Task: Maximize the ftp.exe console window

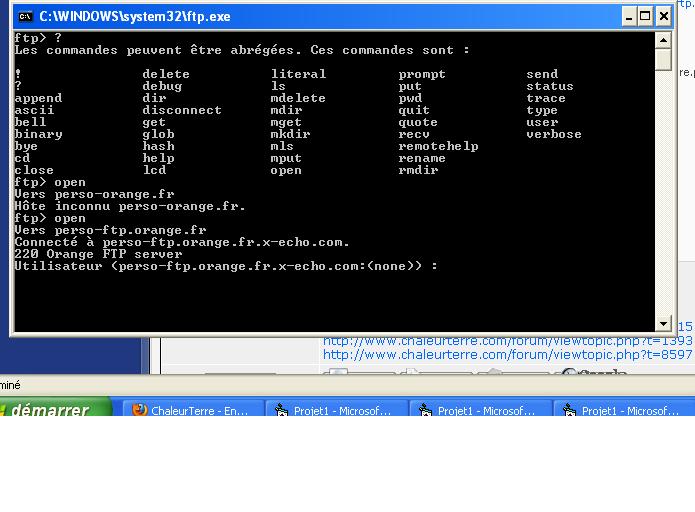Action: (x=646, y=16)
